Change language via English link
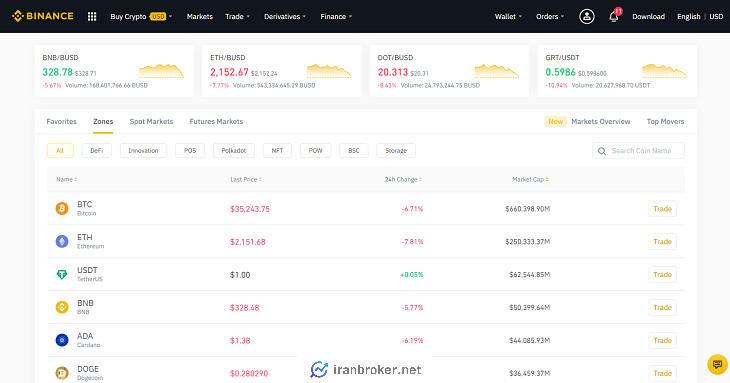 [x=689, y=16]
